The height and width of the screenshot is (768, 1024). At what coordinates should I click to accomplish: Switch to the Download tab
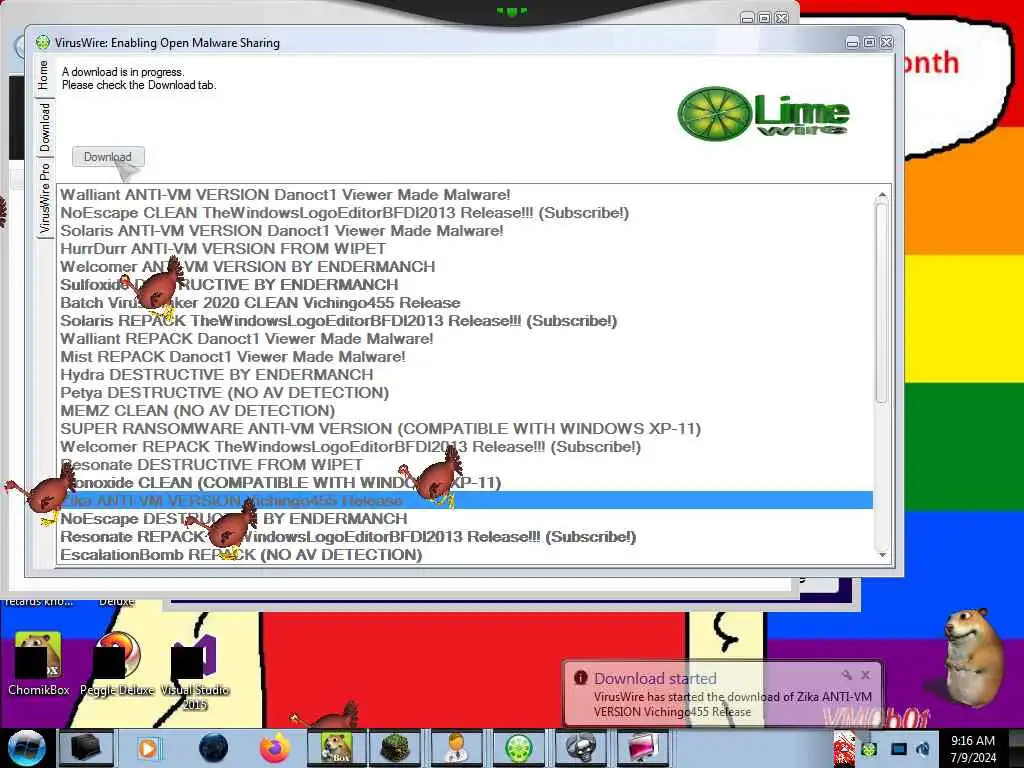tap(44, 127)
